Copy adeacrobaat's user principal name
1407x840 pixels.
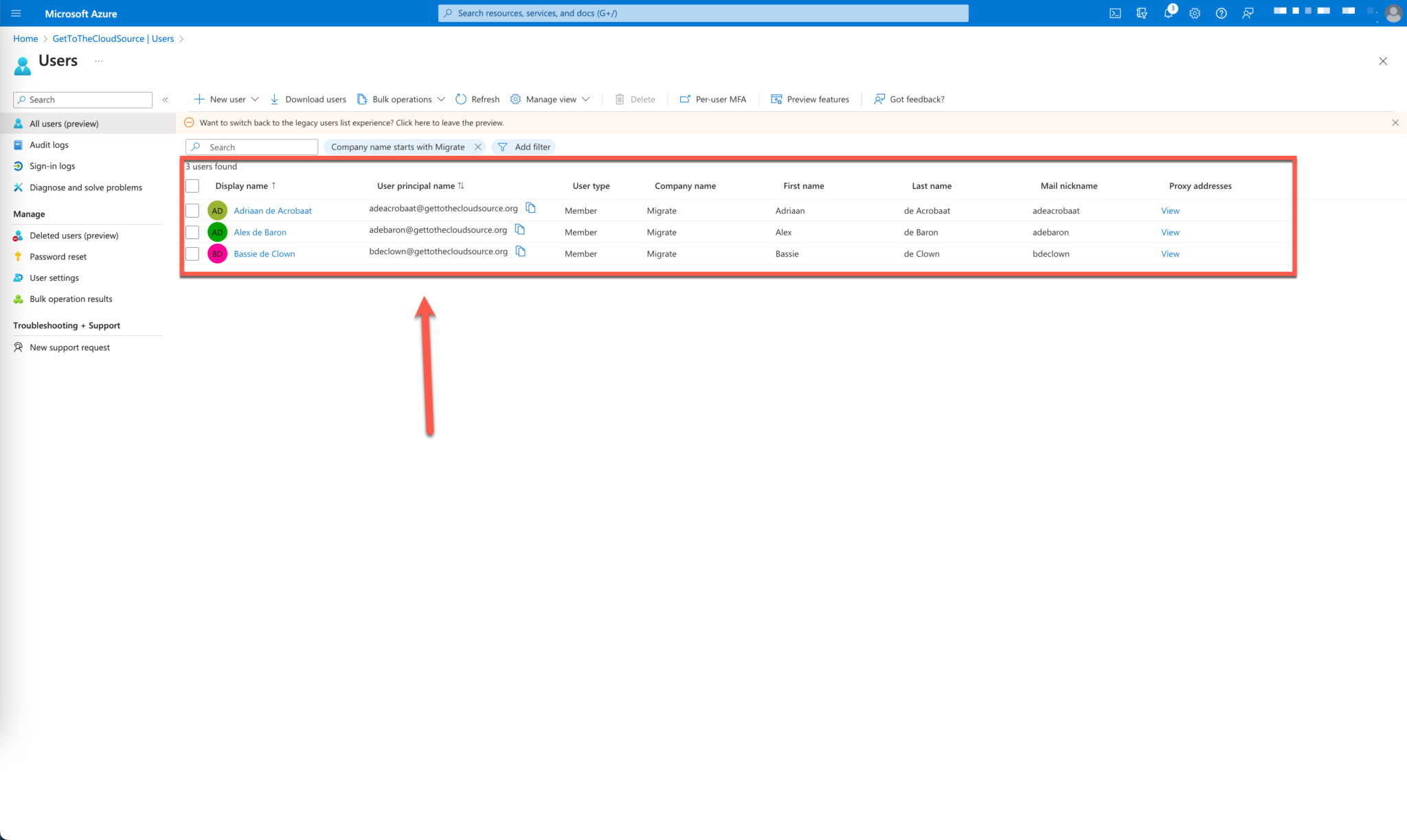[530, 207]
